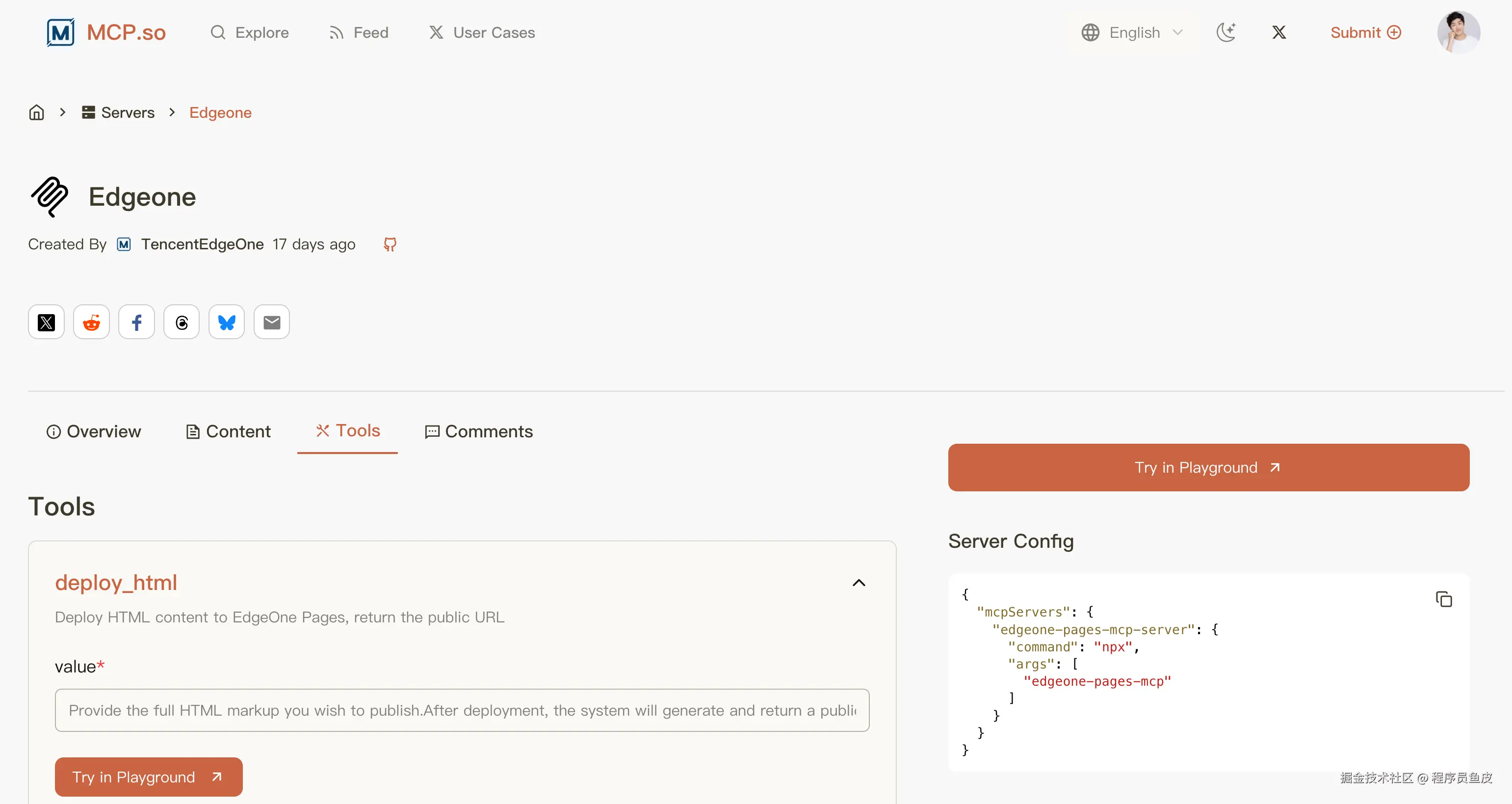Open the Comments tab
The height and width of the screenshot is (804, 1512).
click(478, 431)
